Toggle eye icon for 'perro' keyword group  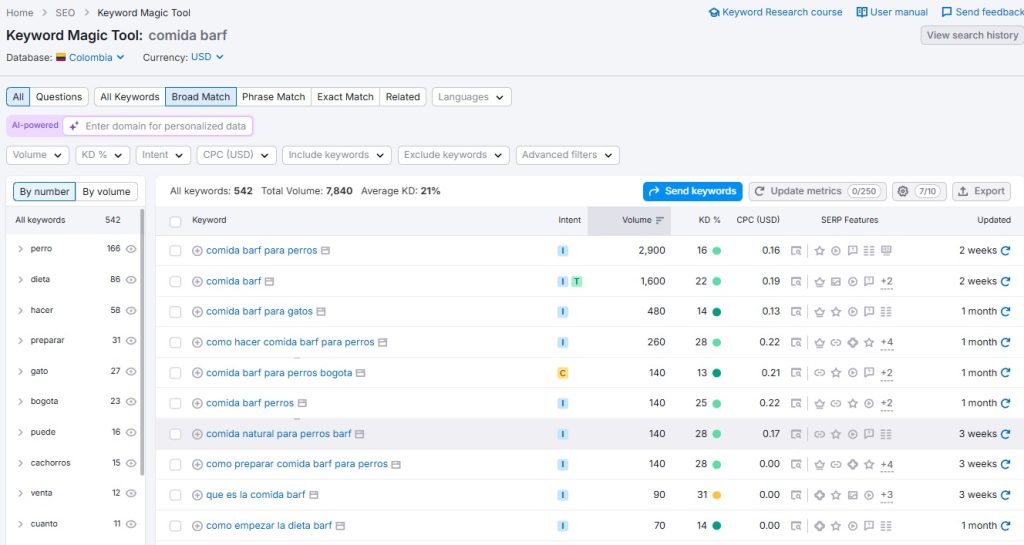pos(131,249)
